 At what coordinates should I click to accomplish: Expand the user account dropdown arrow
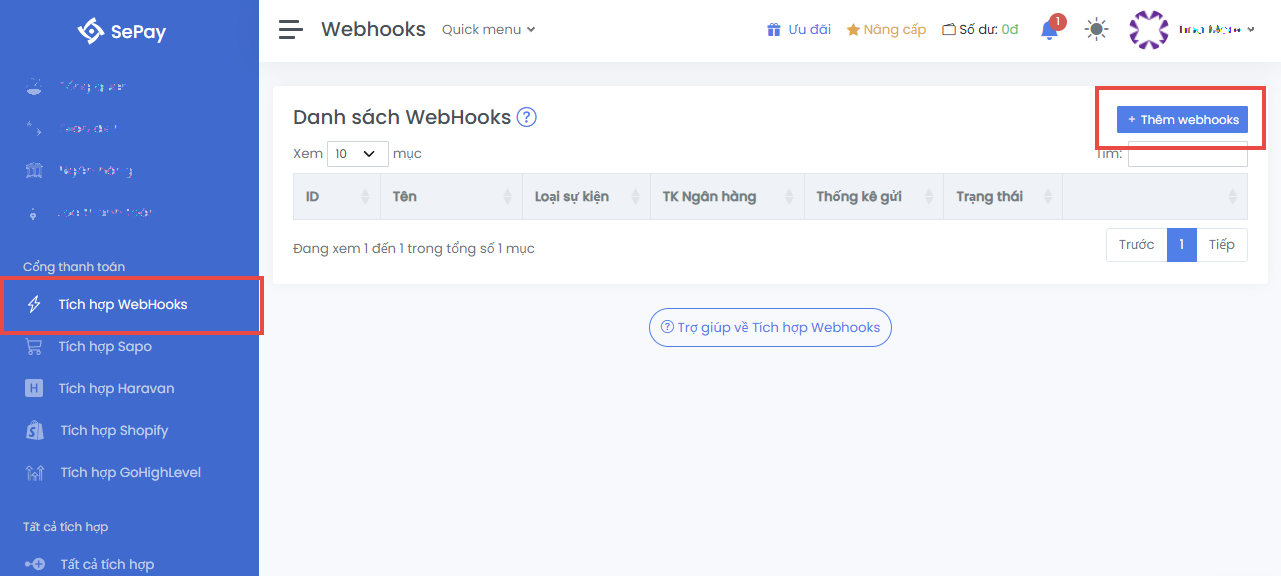(x=1250, y=30)
